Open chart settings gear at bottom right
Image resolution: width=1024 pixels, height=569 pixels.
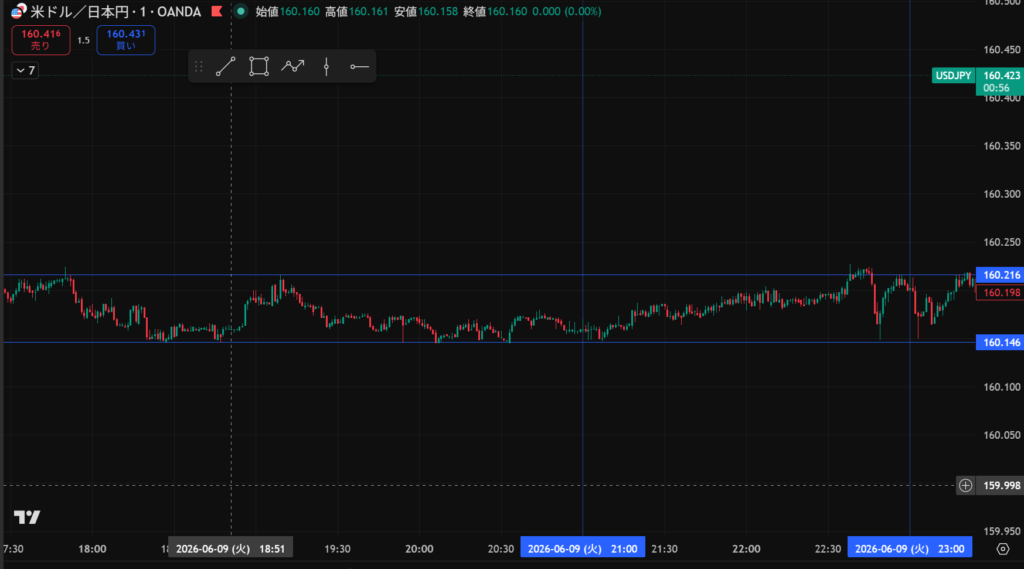1002,549
